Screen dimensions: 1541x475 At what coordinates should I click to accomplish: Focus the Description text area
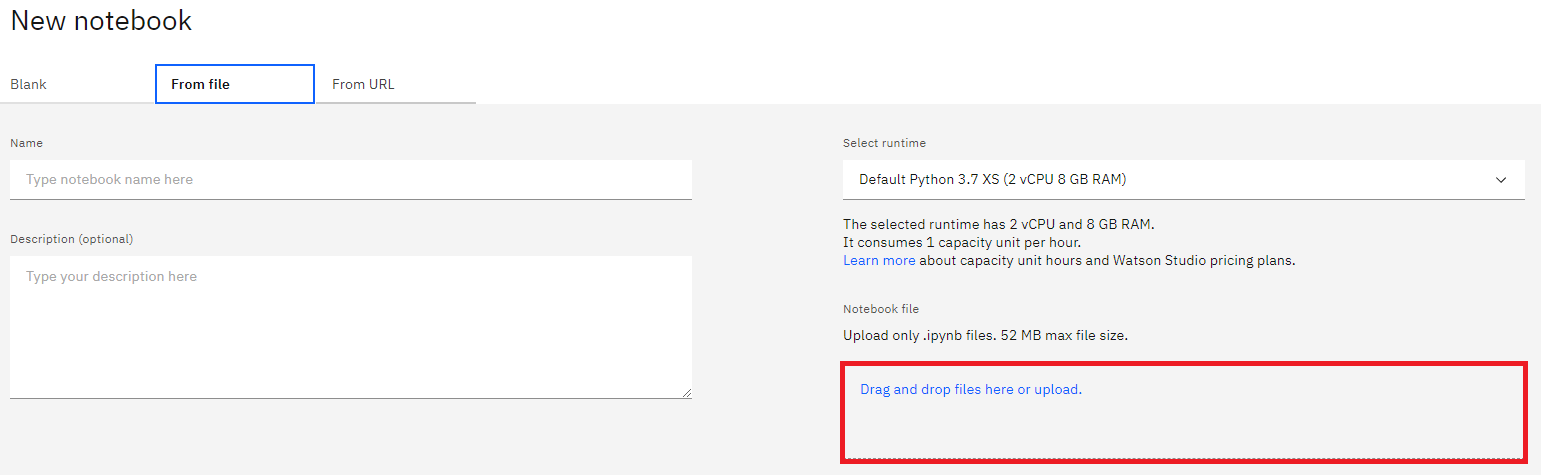tap(351, 327)
